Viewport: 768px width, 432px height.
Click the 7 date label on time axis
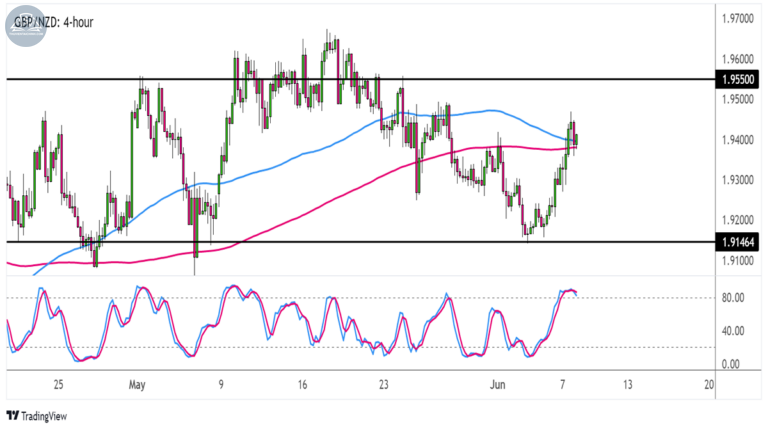[563, 384]
